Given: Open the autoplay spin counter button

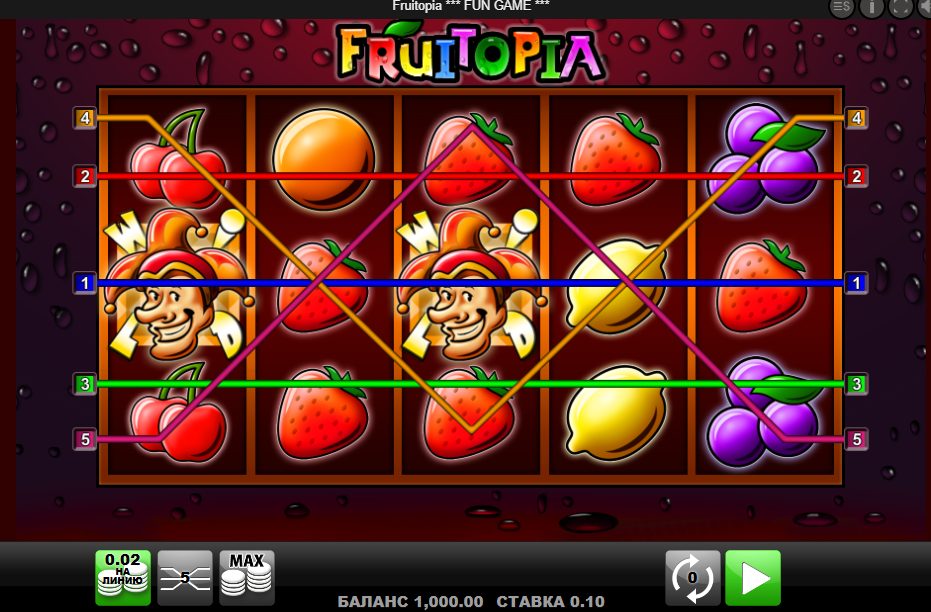Looking at the screenshot, I should point(692,578).
